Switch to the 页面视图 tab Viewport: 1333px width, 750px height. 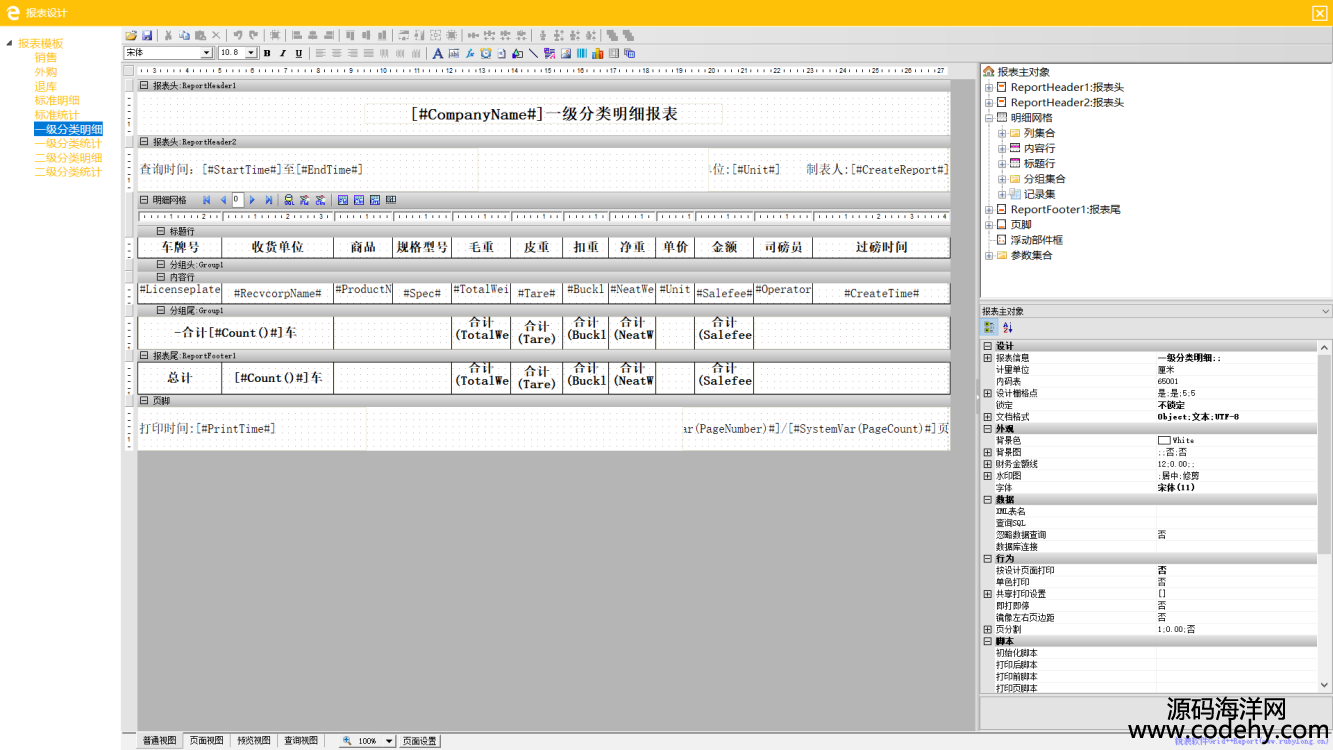[x=206, y=741]
